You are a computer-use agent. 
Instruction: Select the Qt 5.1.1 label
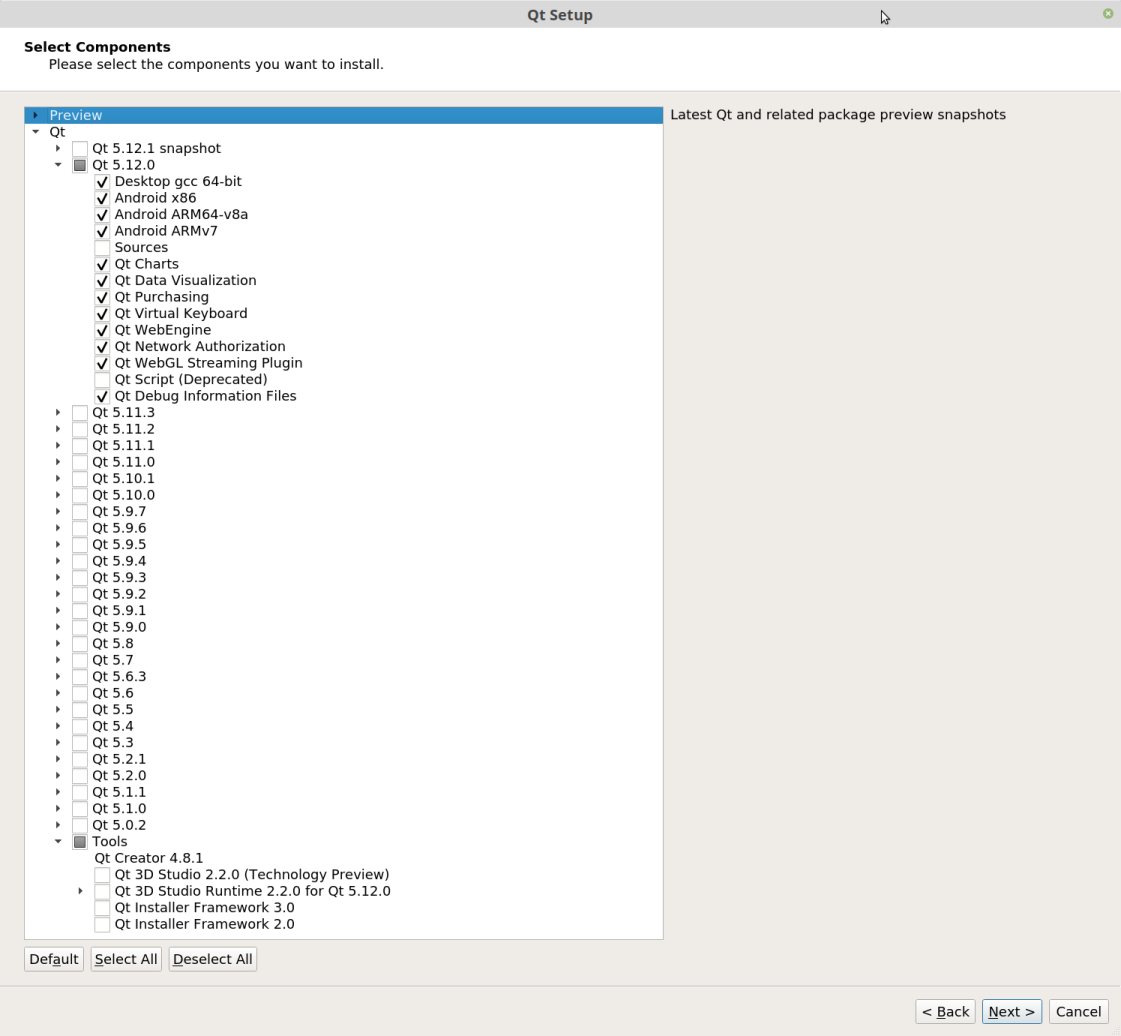[119, 792]
